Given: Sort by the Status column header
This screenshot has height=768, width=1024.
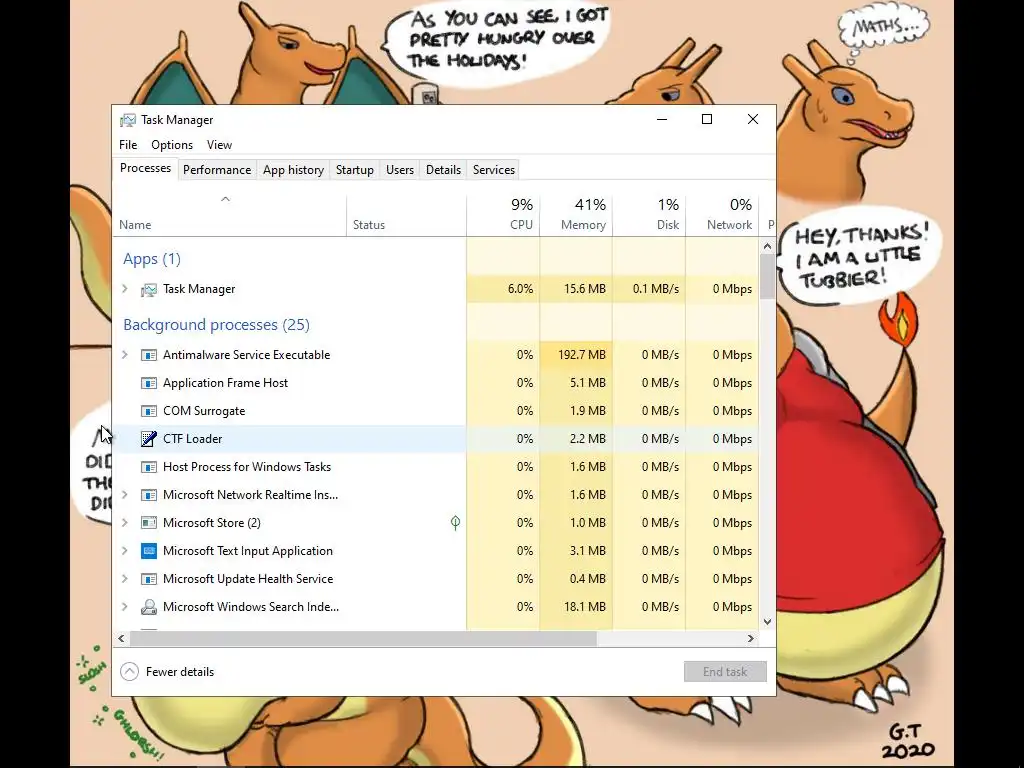Looking at the screenshot, I should coord(406,215).
